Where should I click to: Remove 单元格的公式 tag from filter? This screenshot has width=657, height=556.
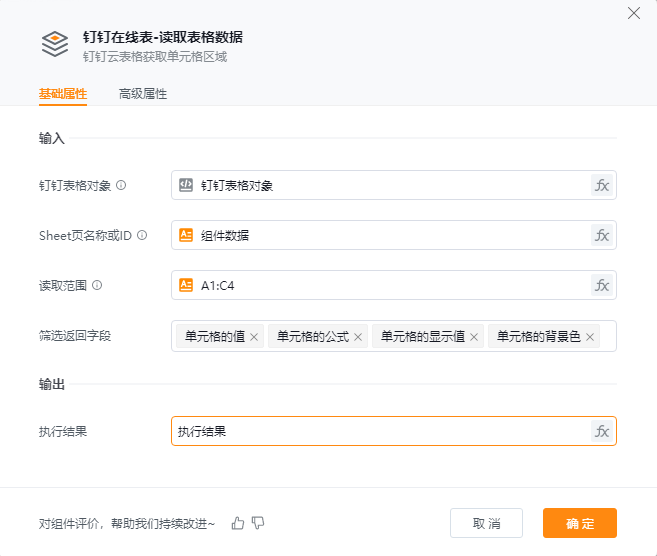[x=358, y=337]
